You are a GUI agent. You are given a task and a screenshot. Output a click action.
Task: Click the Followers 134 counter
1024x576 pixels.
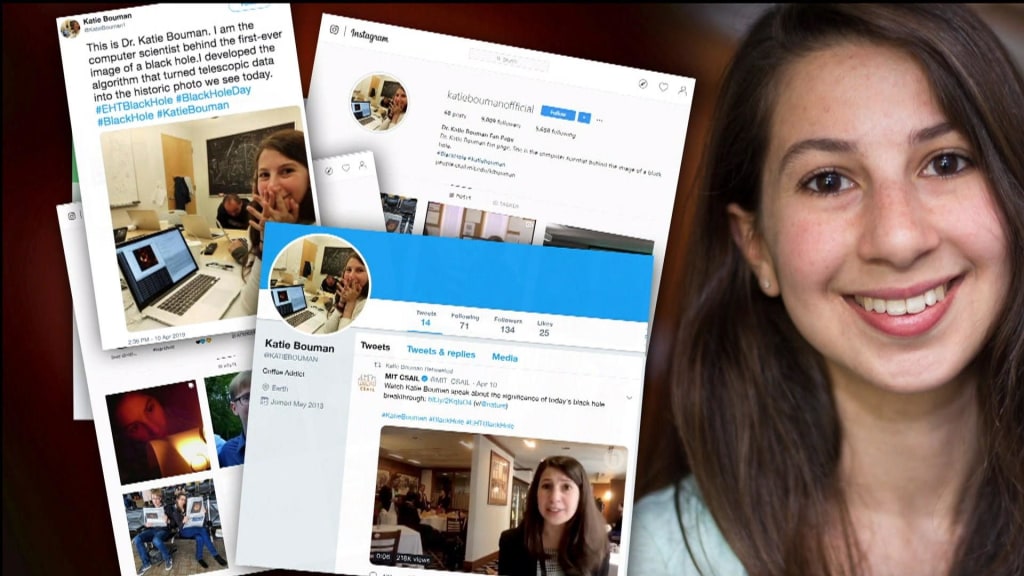click(x=507, y=325)
